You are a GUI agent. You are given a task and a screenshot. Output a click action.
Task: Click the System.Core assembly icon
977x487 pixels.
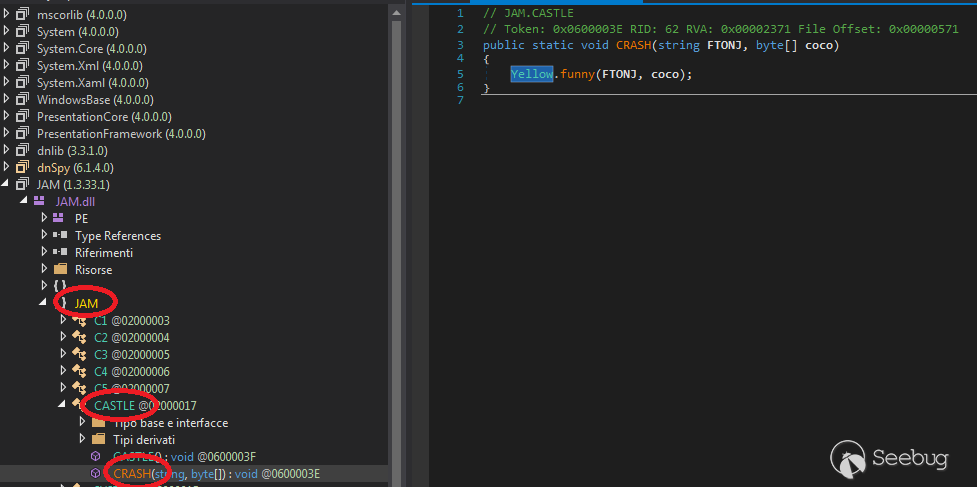point(22,49)
